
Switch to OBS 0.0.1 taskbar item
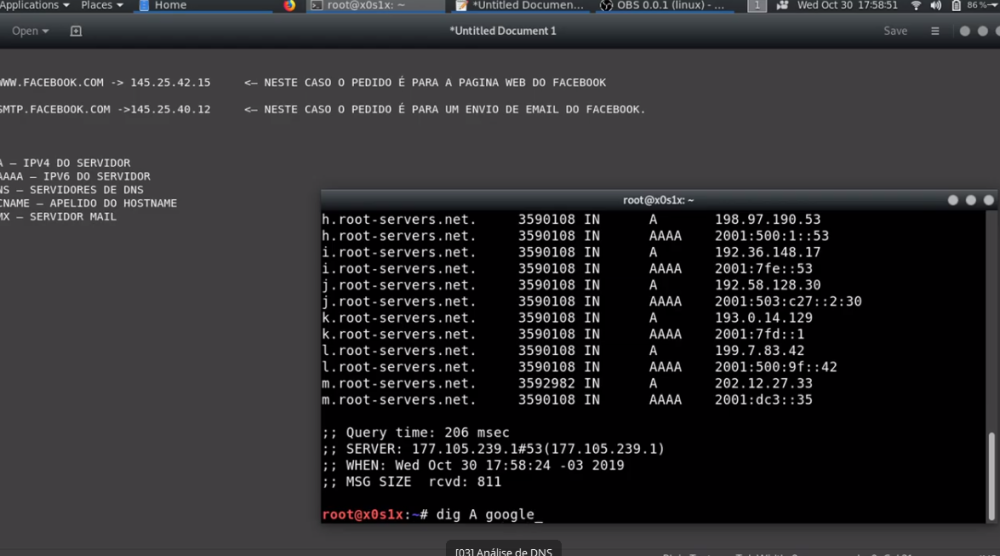[x=664, y=6]
